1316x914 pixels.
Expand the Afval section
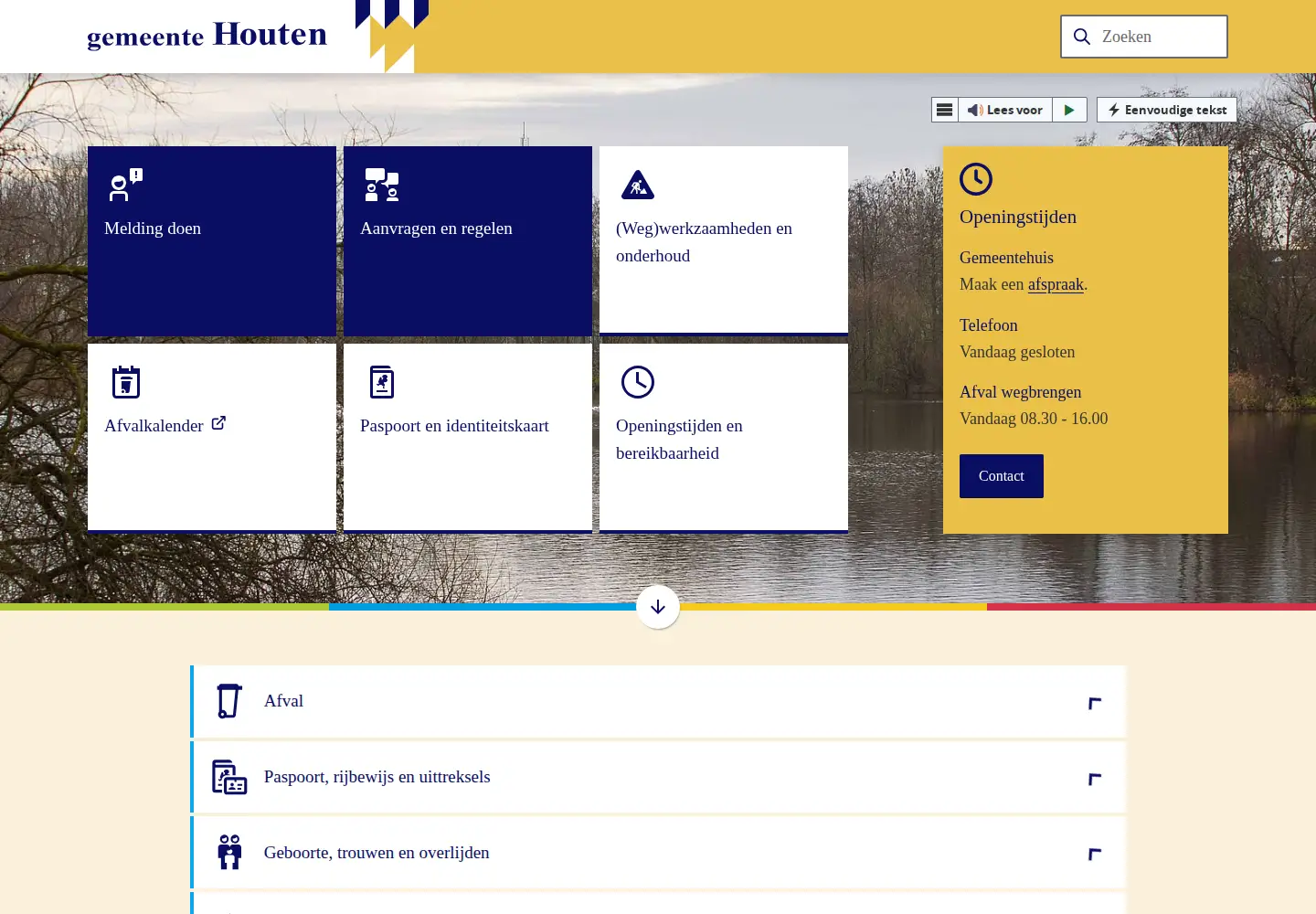point(658,701)
